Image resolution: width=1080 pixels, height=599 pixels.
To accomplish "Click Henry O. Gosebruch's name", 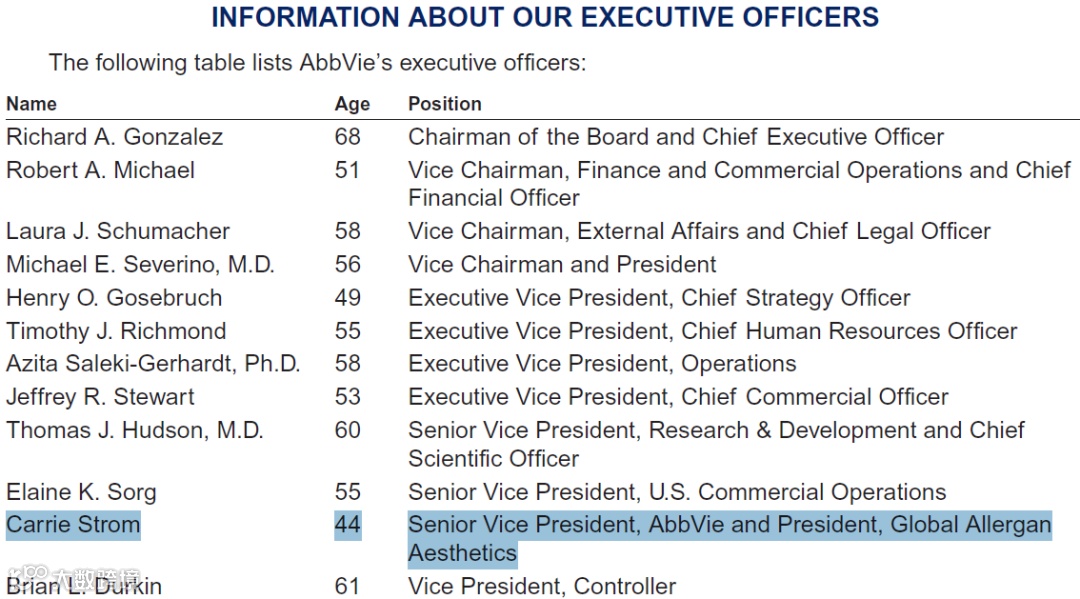I will pyautogui.click(x=114, y=298).
